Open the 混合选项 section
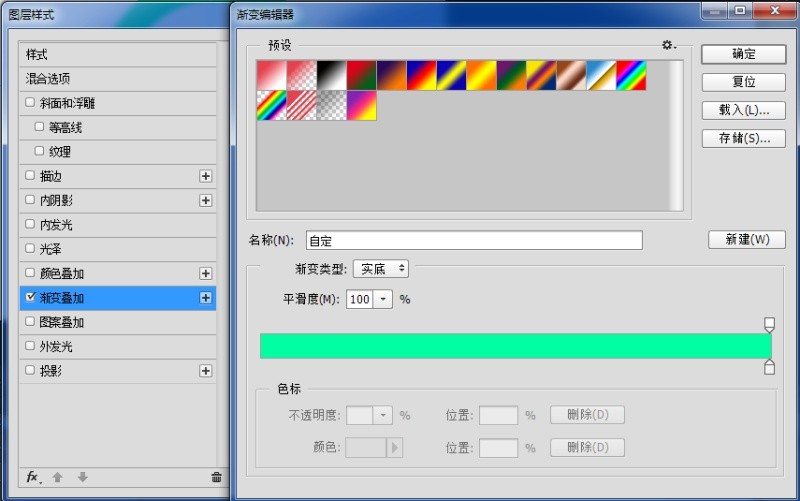Screen dimensions: 800x501 click(118, 79)
